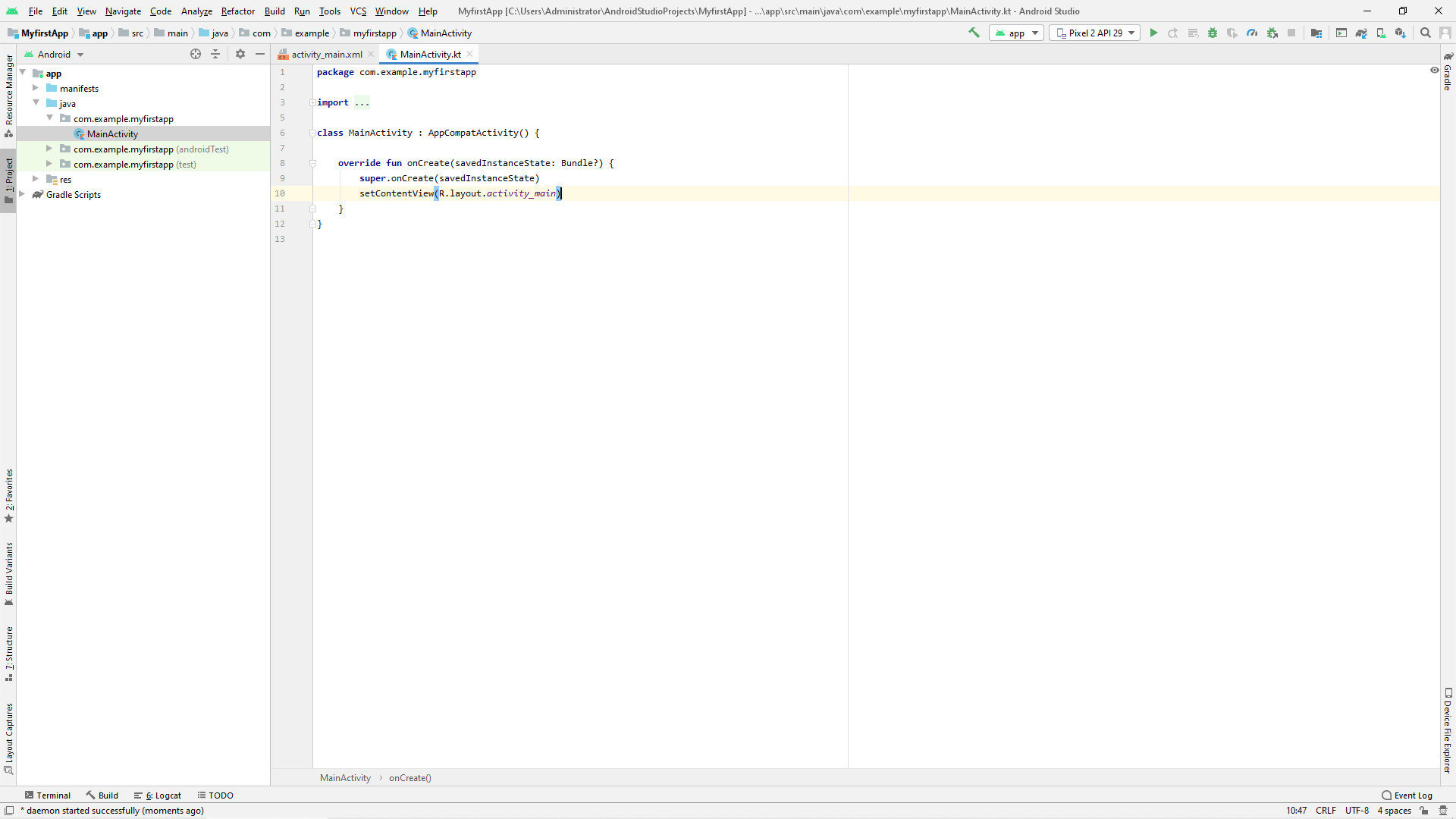Screen dimensions: 1456x819
Task: Click Sync Project with Gradle Files icon
Action: (x=1361, y=33)
